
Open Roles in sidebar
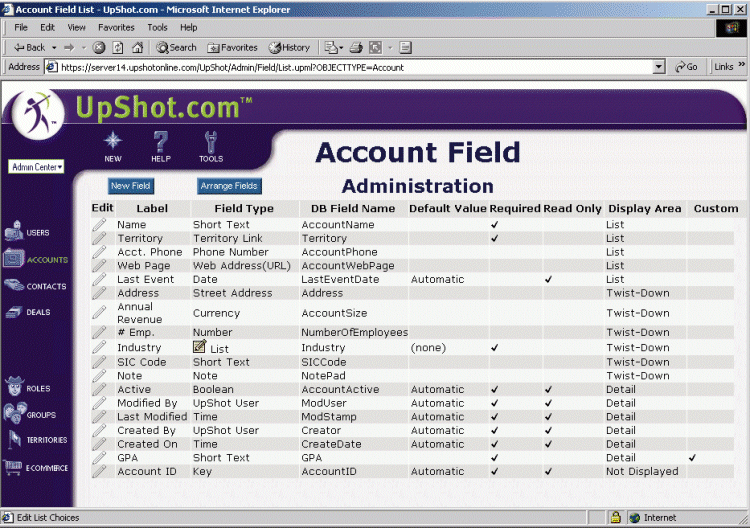[27, 387]
